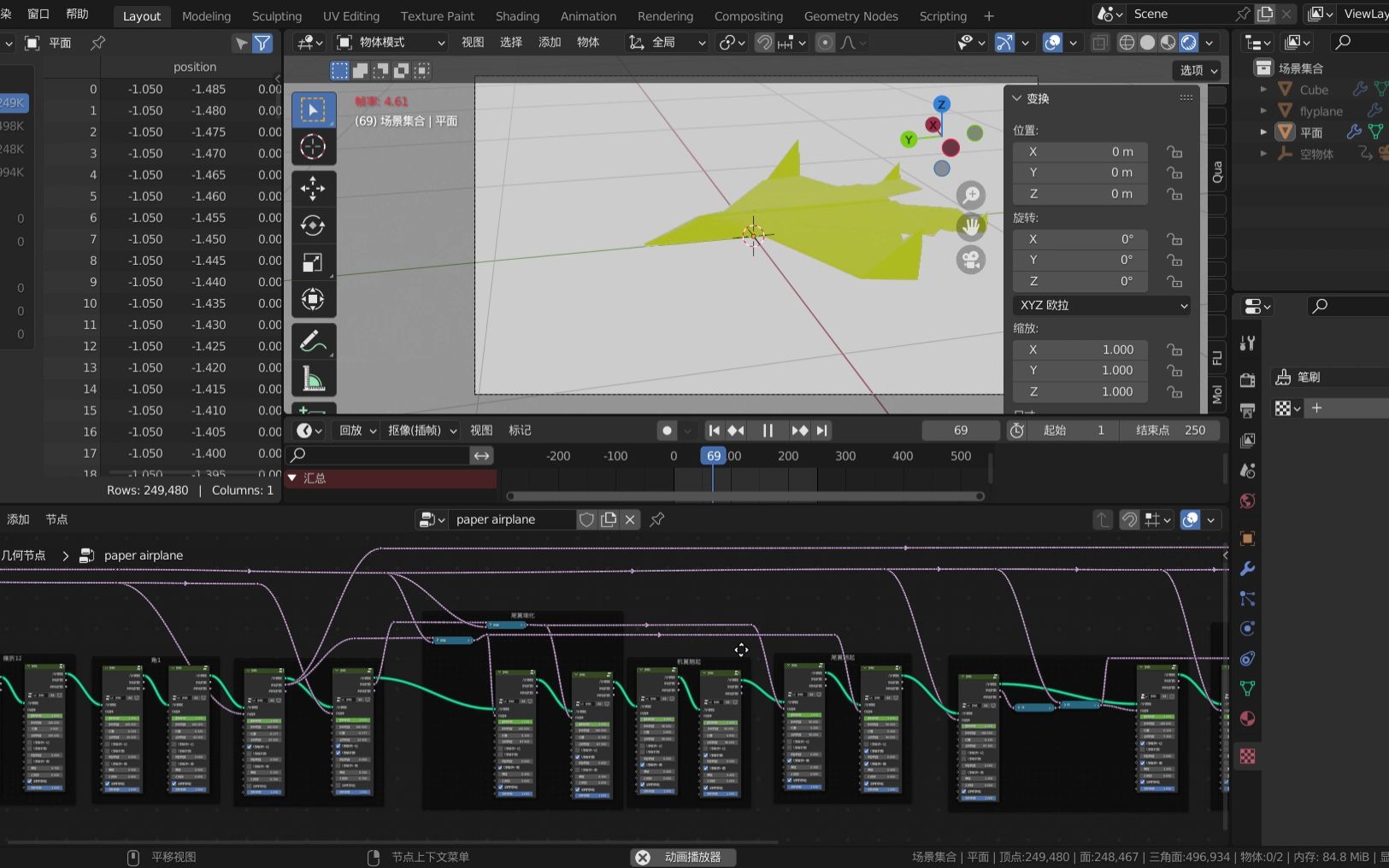
Task: Open the timeline keying dropdown
Action: pos(422,431)
